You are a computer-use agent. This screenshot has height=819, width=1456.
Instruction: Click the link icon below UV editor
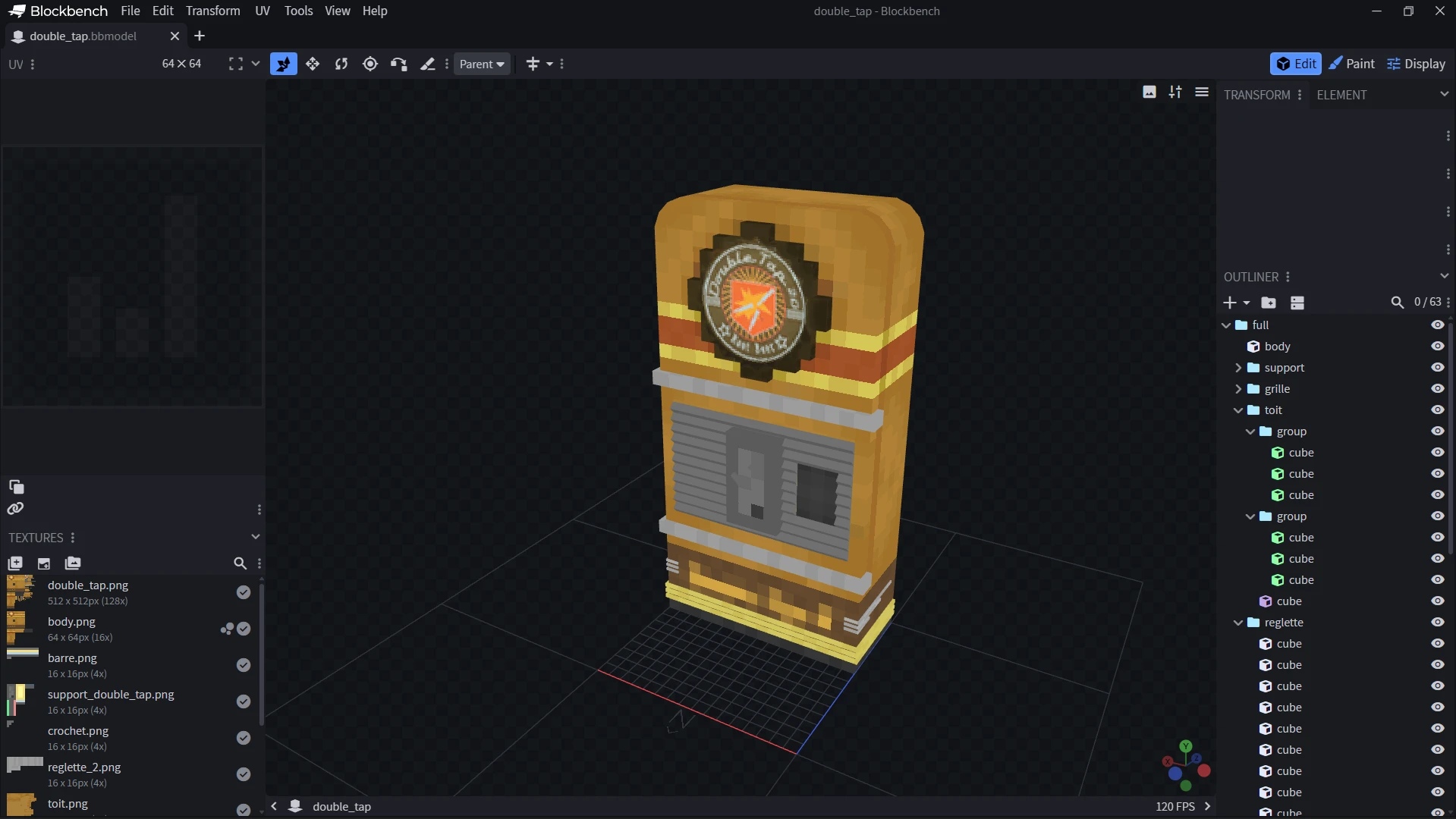pyautogui.click(x=16, y=509)
